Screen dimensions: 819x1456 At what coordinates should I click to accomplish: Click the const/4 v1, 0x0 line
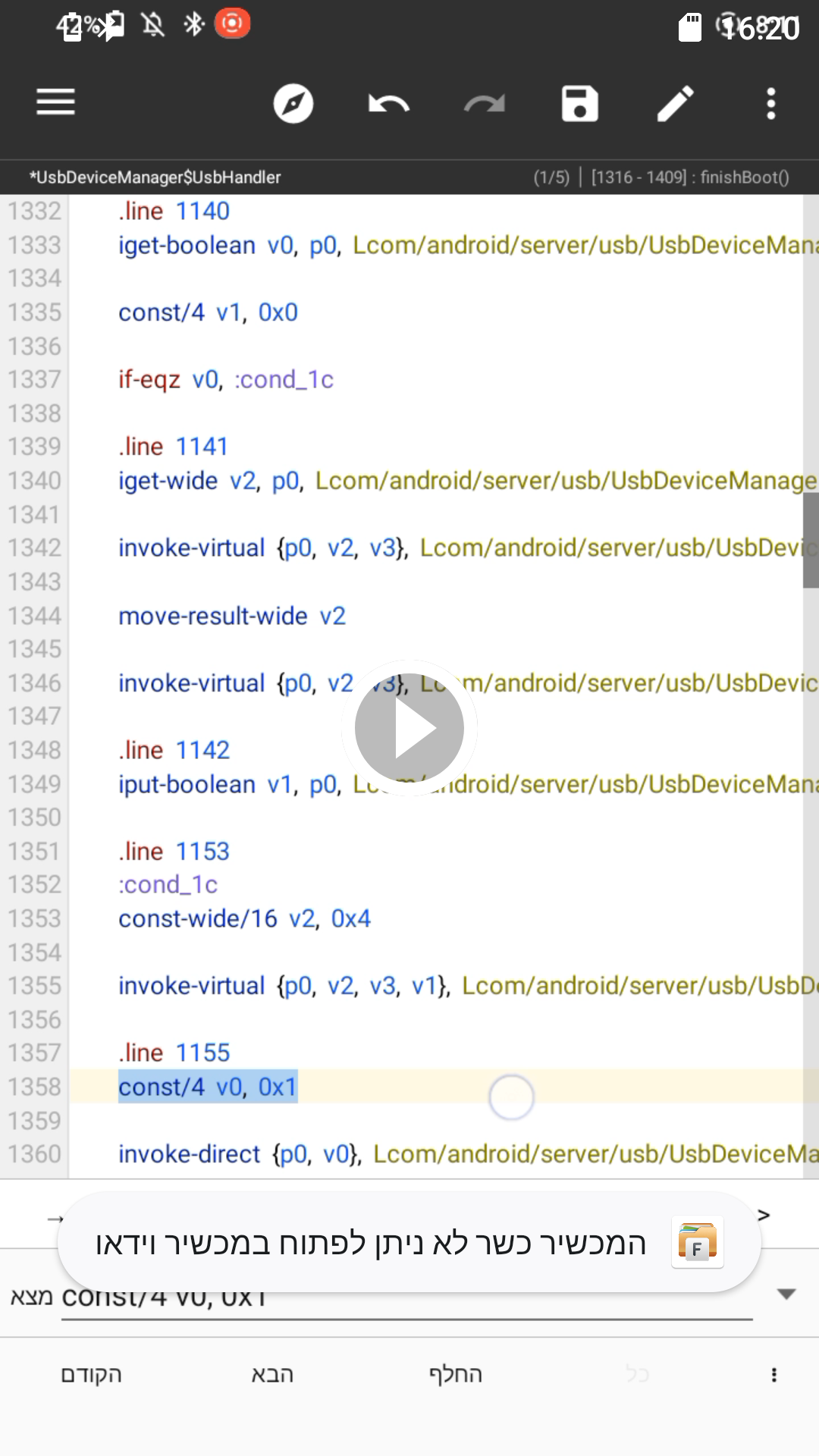(208, 312)
